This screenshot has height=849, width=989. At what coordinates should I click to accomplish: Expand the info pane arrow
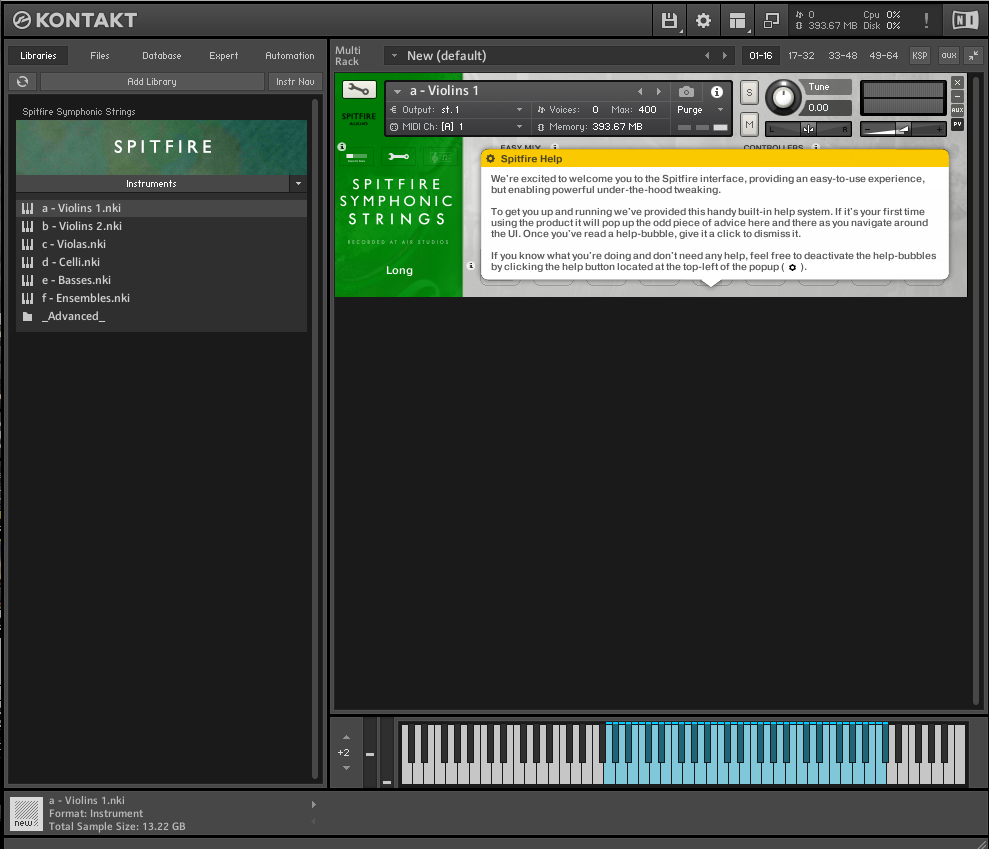pyautogui.click(x=313, y=805)
